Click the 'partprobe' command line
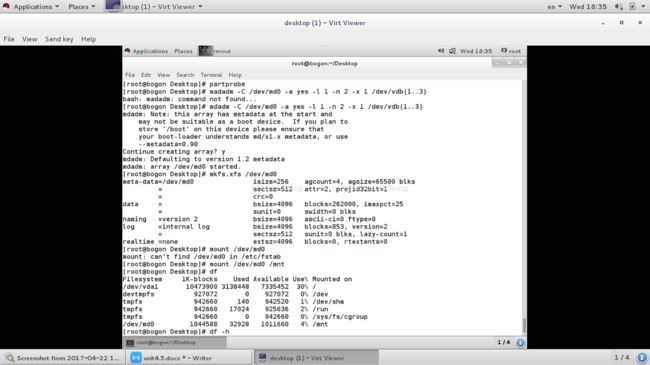 click(184, 84)
